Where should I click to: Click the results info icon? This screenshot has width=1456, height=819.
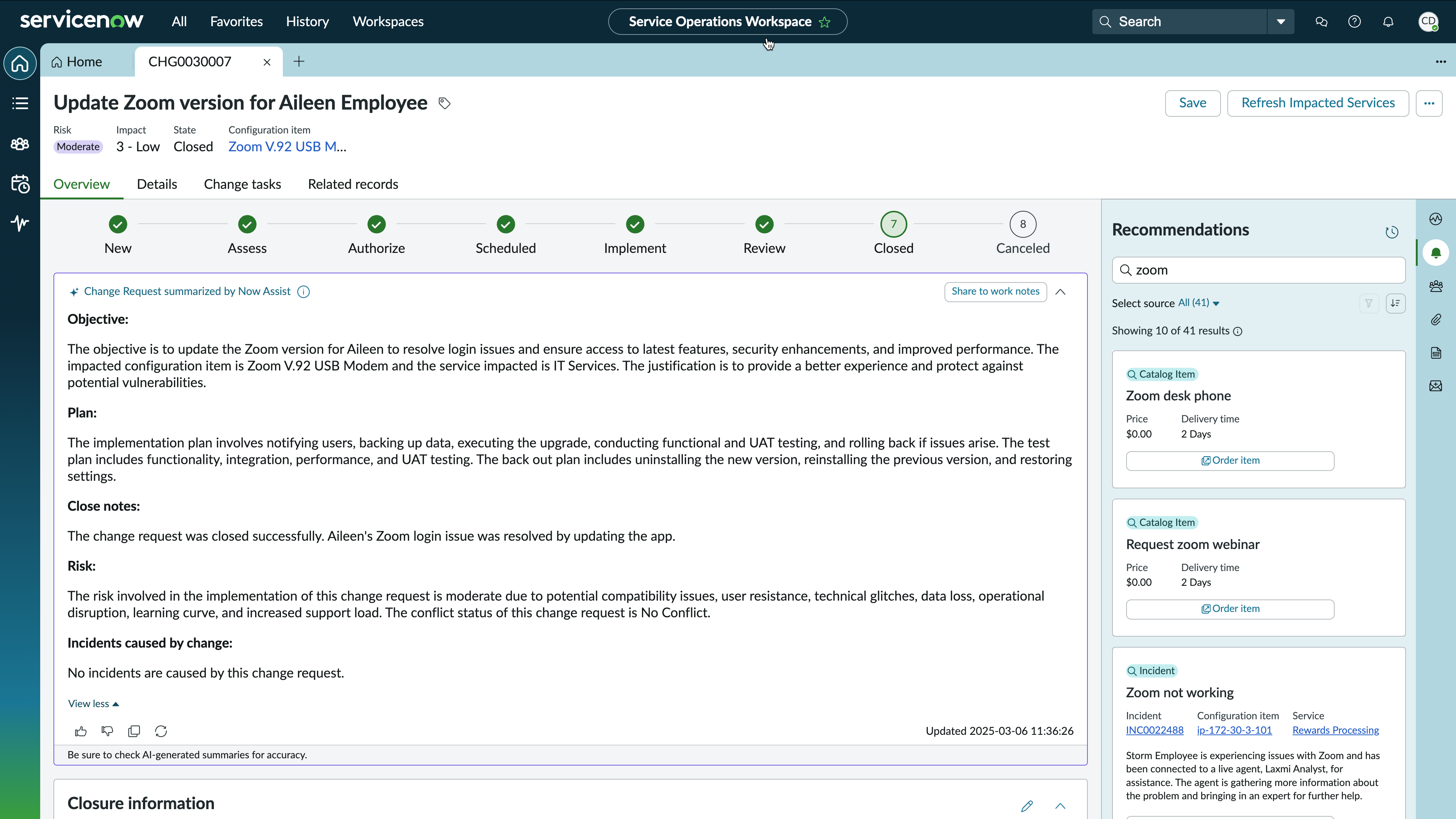(1238, 331)
